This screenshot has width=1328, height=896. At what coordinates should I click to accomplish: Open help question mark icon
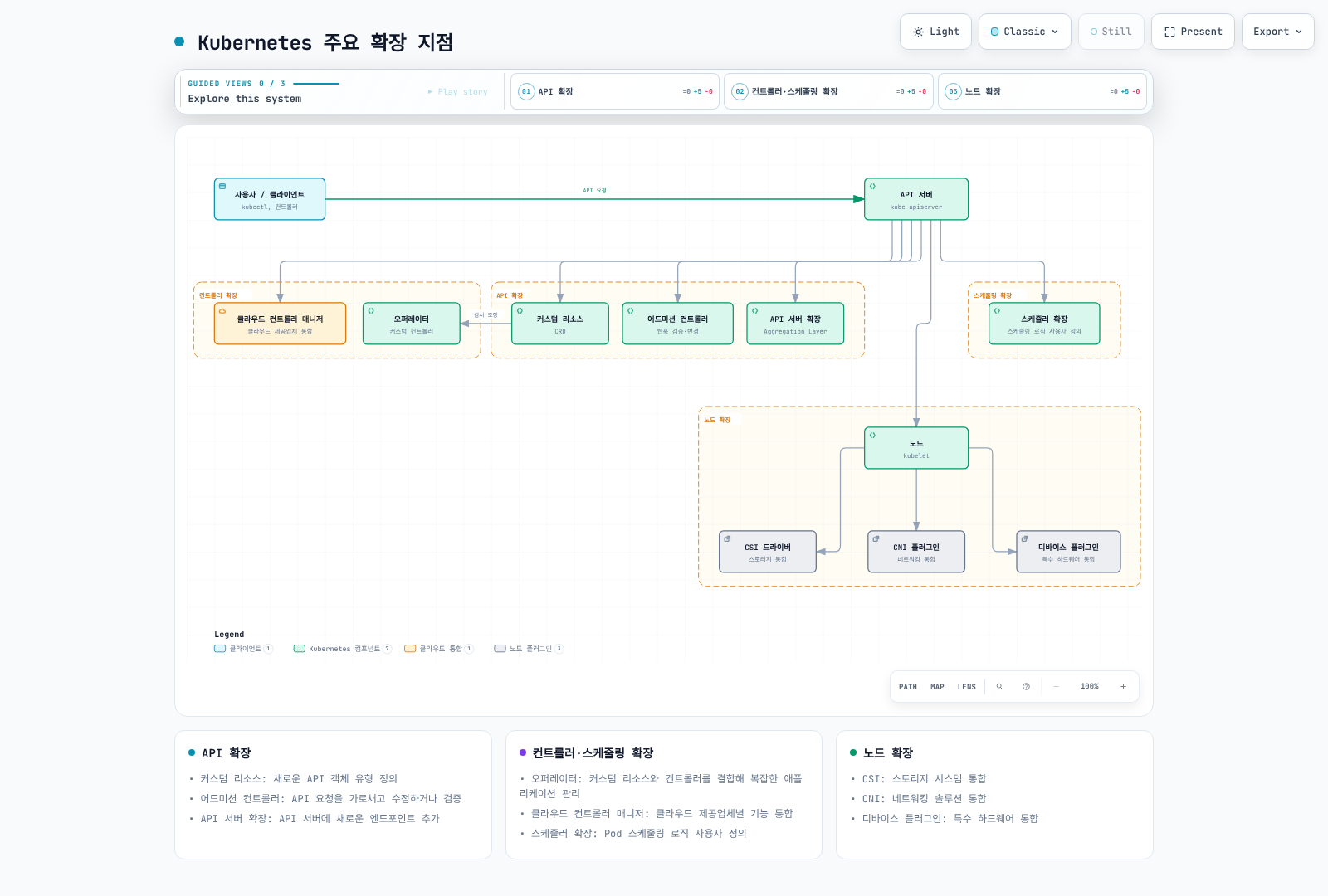[x=1026, y=687]
